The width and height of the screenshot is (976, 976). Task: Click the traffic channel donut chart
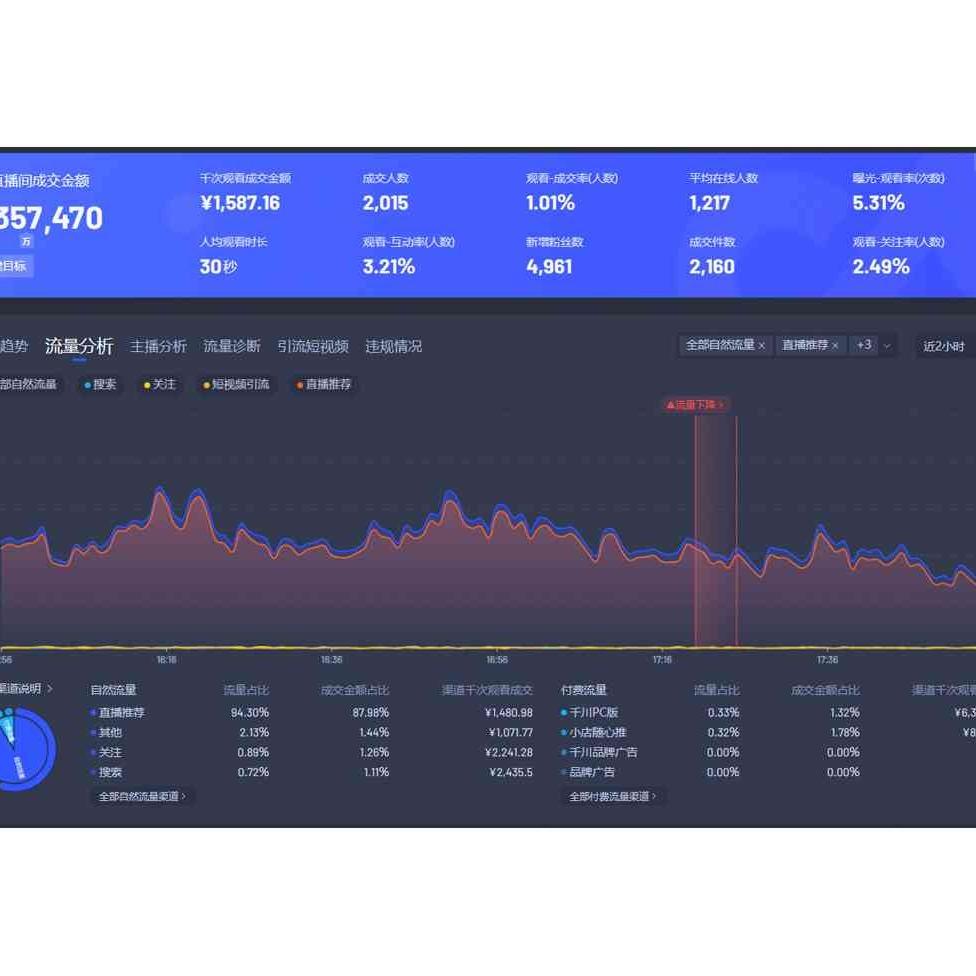point(22,749)
